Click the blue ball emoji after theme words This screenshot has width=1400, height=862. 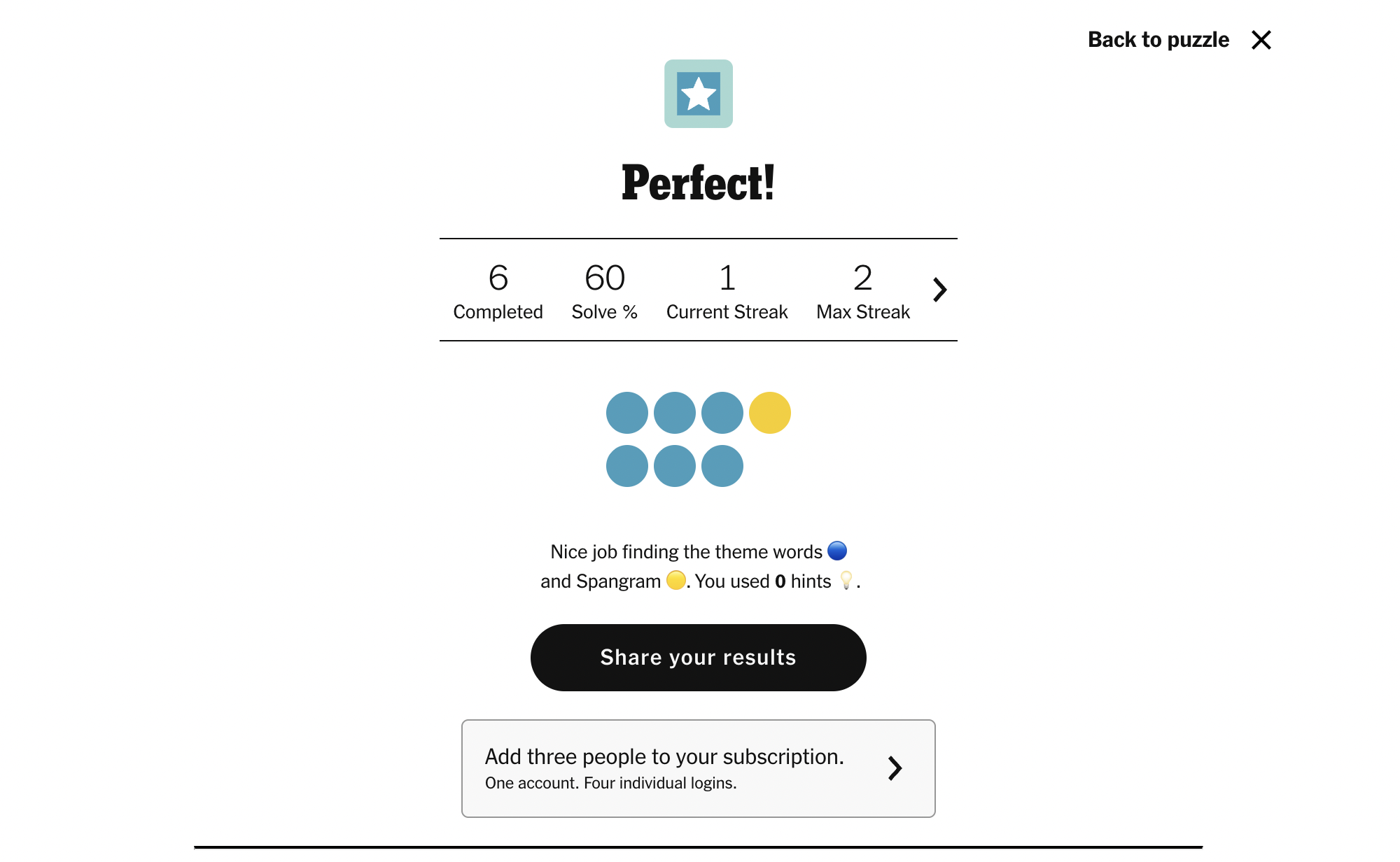click(x=837, y=551)
